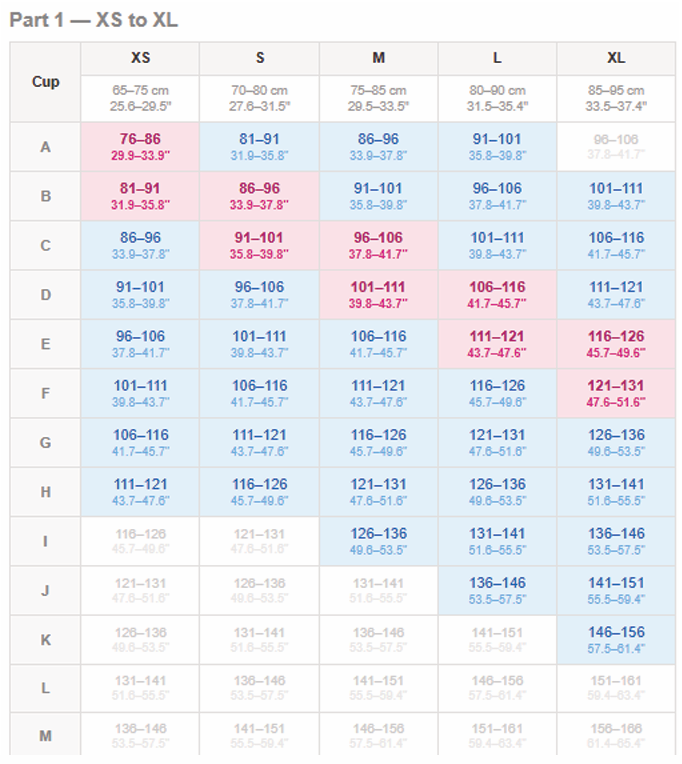Select the 65–75 cm band size cell
Screen dimensions: 682x764
pyautogui.click(x=140, y=98)
